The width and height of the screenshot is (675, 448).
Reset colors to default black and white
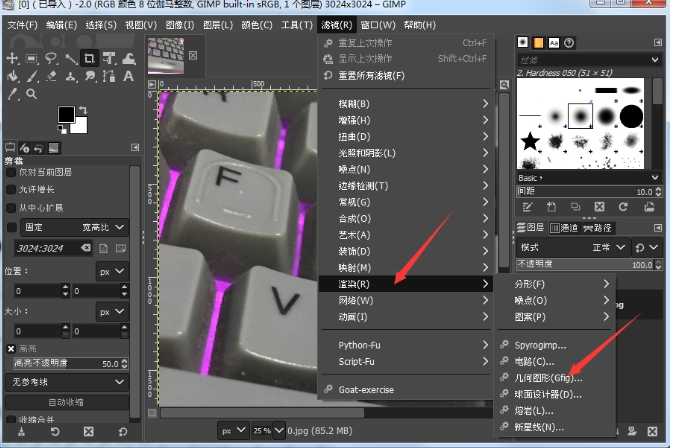(62, 129)
